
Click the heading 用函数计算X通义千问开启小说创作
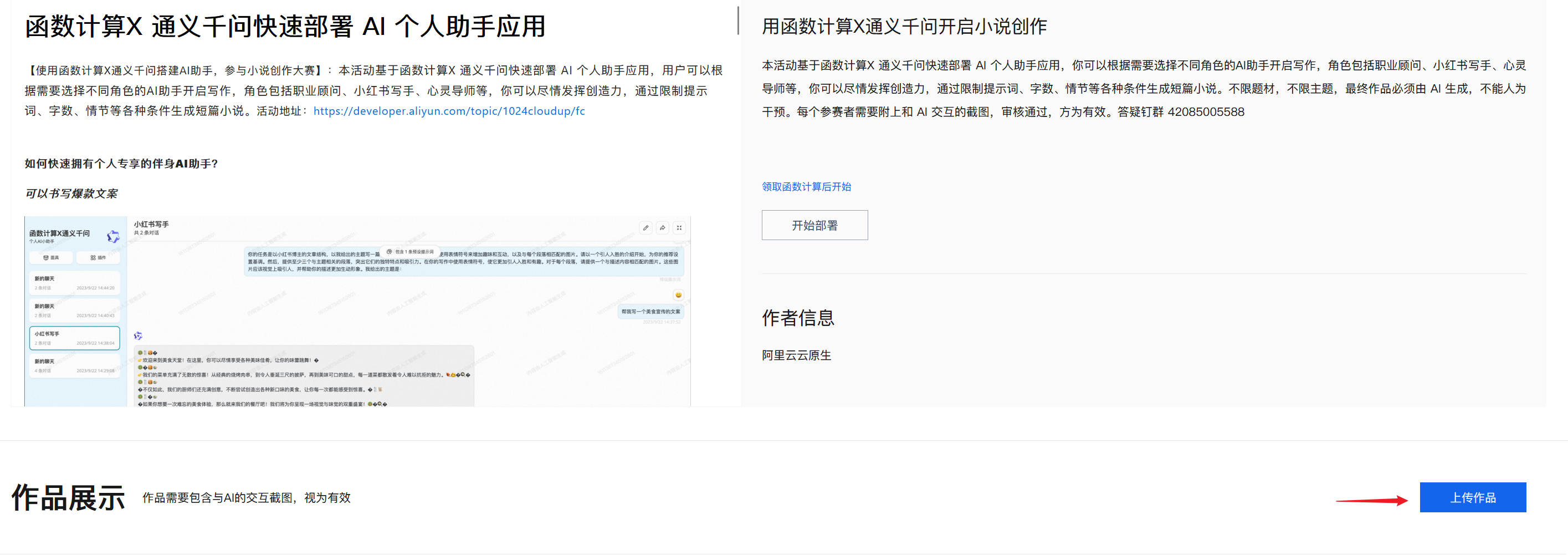click(905, 26)
